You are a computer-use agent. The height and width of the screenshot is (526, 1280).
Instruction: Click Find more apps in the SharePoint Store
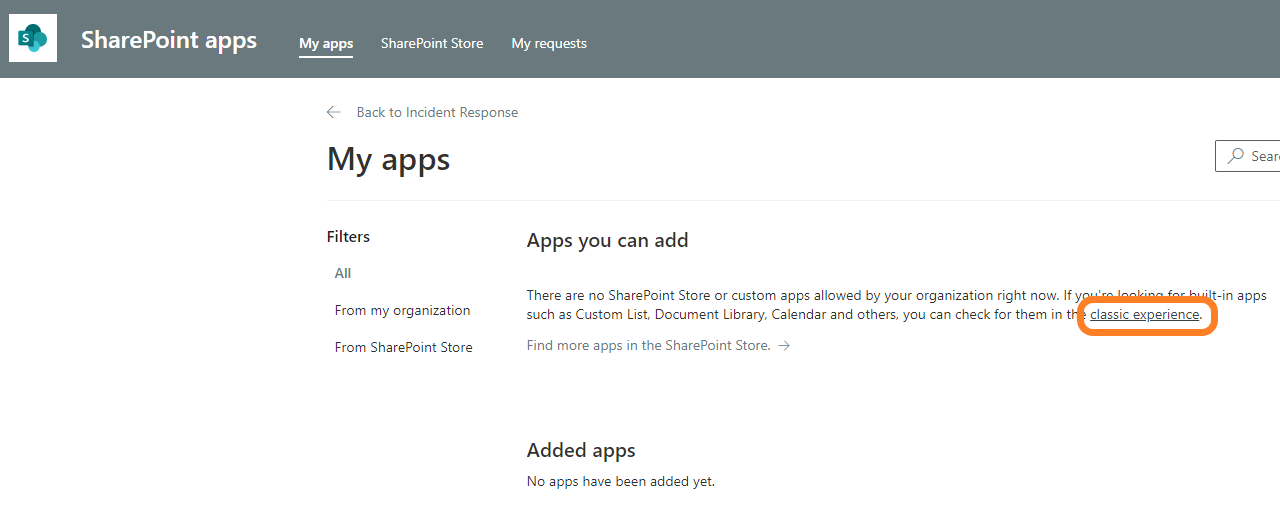pyautogui.click(x=649, y=345)
